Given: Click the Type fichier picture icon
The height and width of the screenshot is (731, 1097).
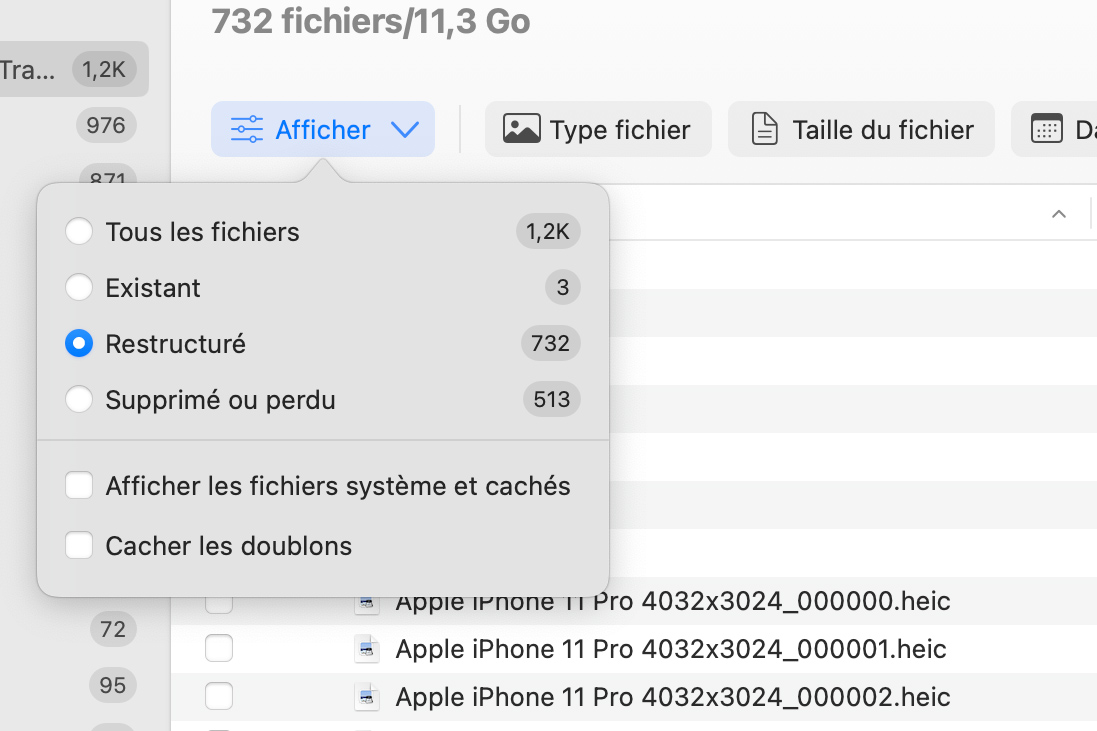Looking at the screenshot, I should (521, 130).
